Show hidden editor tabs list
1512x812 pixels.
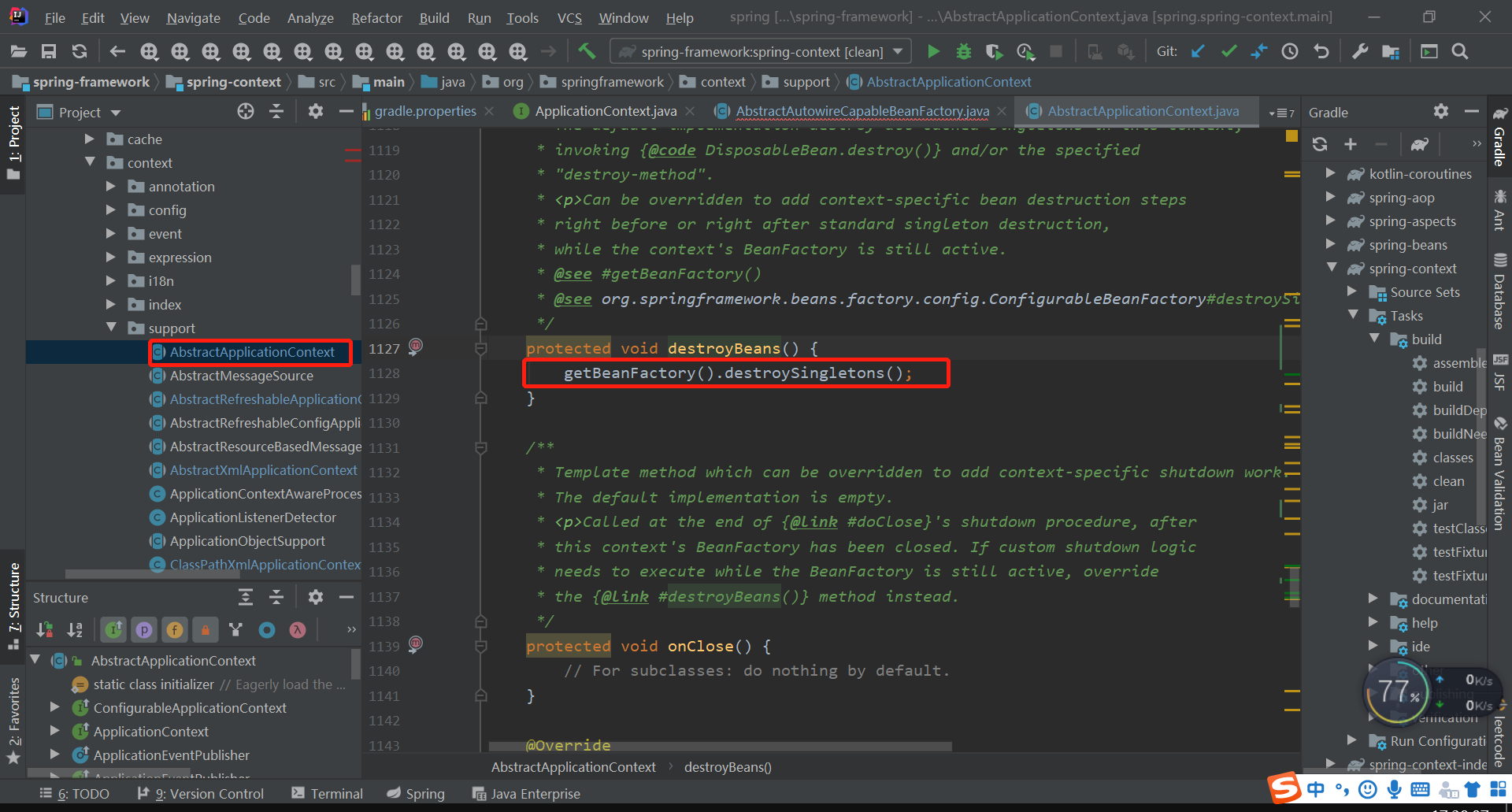click(x=1281, y=113)
